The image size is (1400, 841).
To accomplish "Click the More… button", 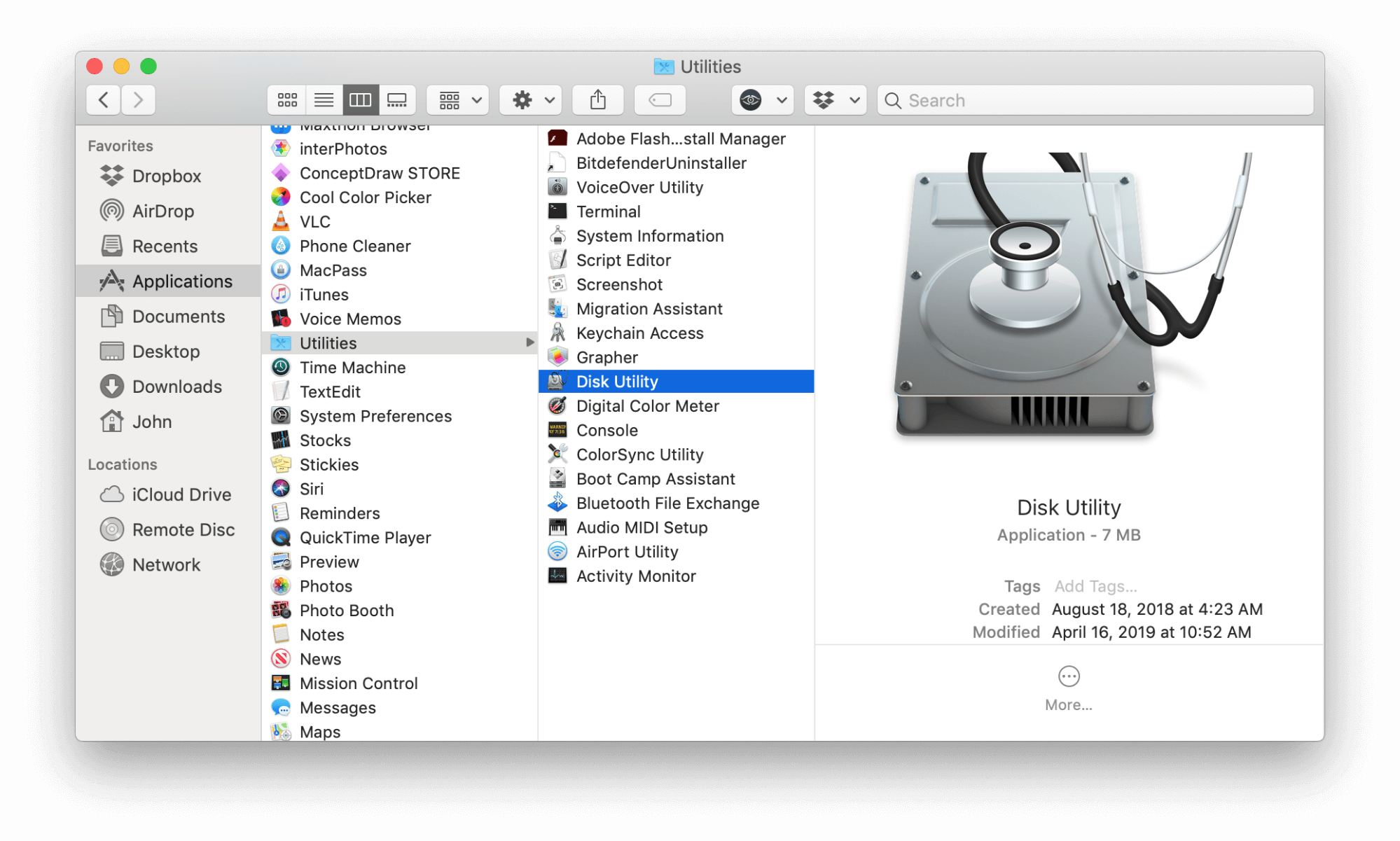I will click(x=1069, y=689).
